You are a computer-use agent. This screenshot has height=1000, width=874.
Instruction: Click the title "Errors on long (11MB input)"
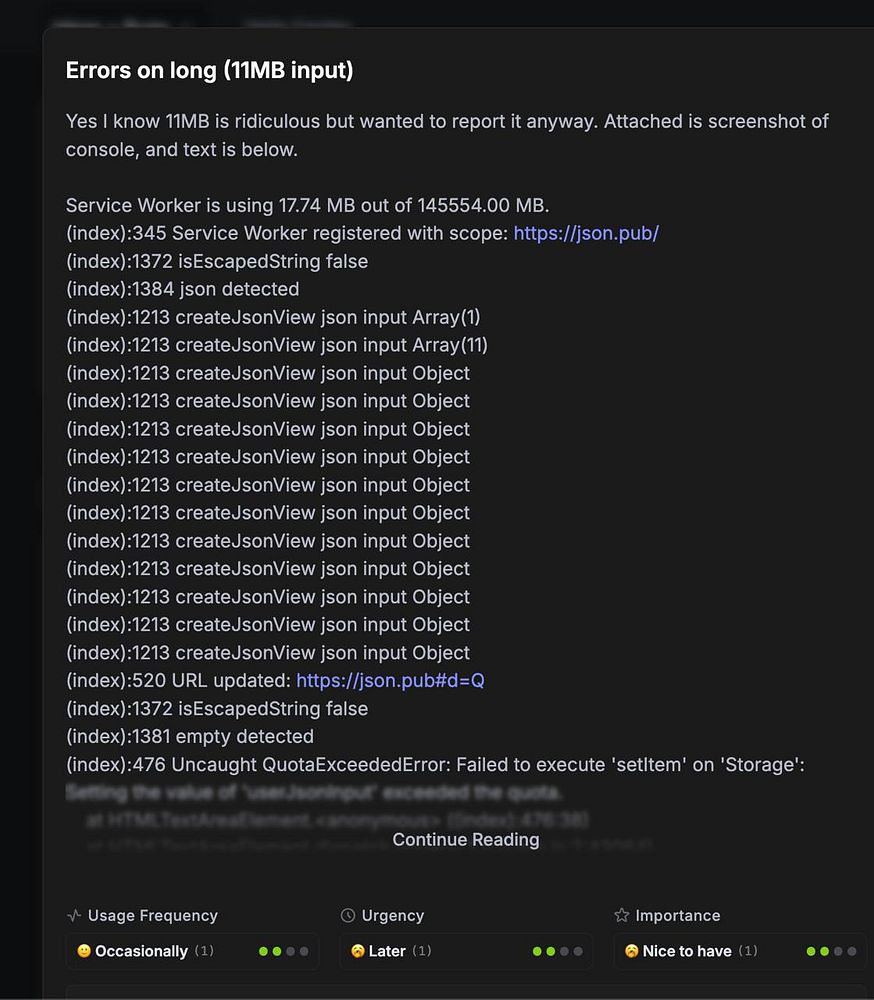click(x=209, y=70)
